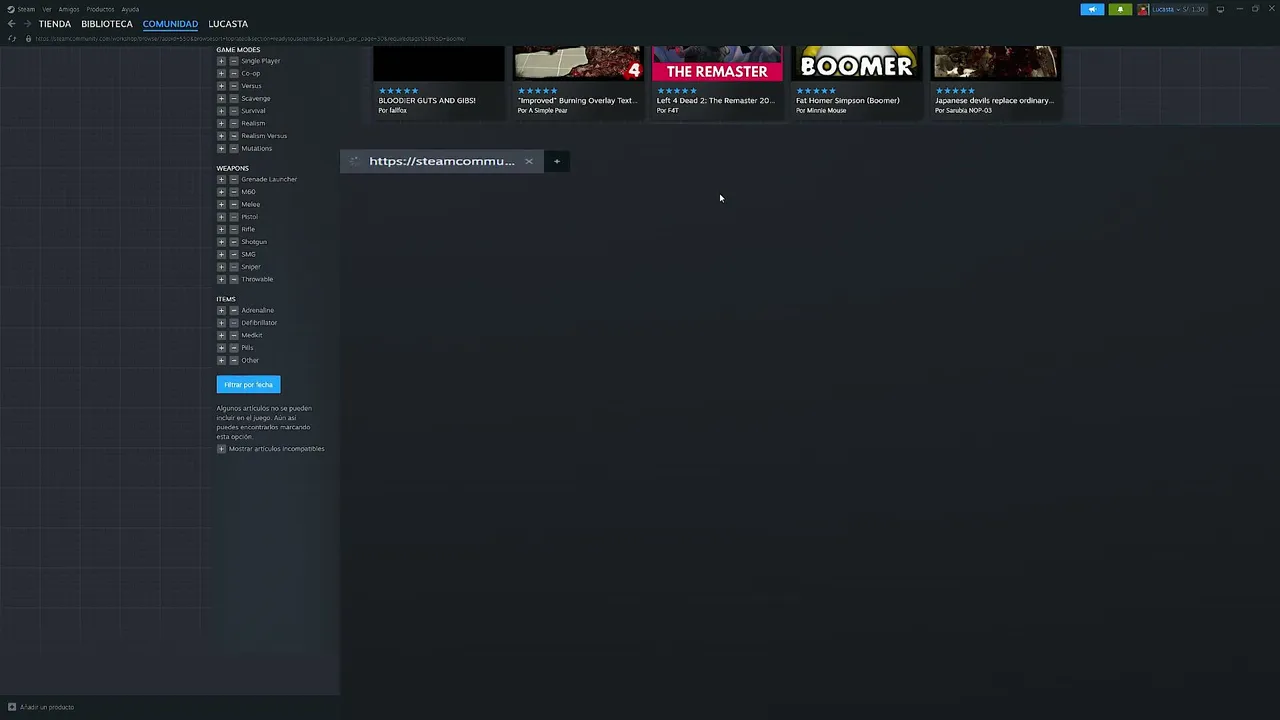Exclude Versus tag with minus
This screenshot has width=1280, height=720.
[234, 86]
